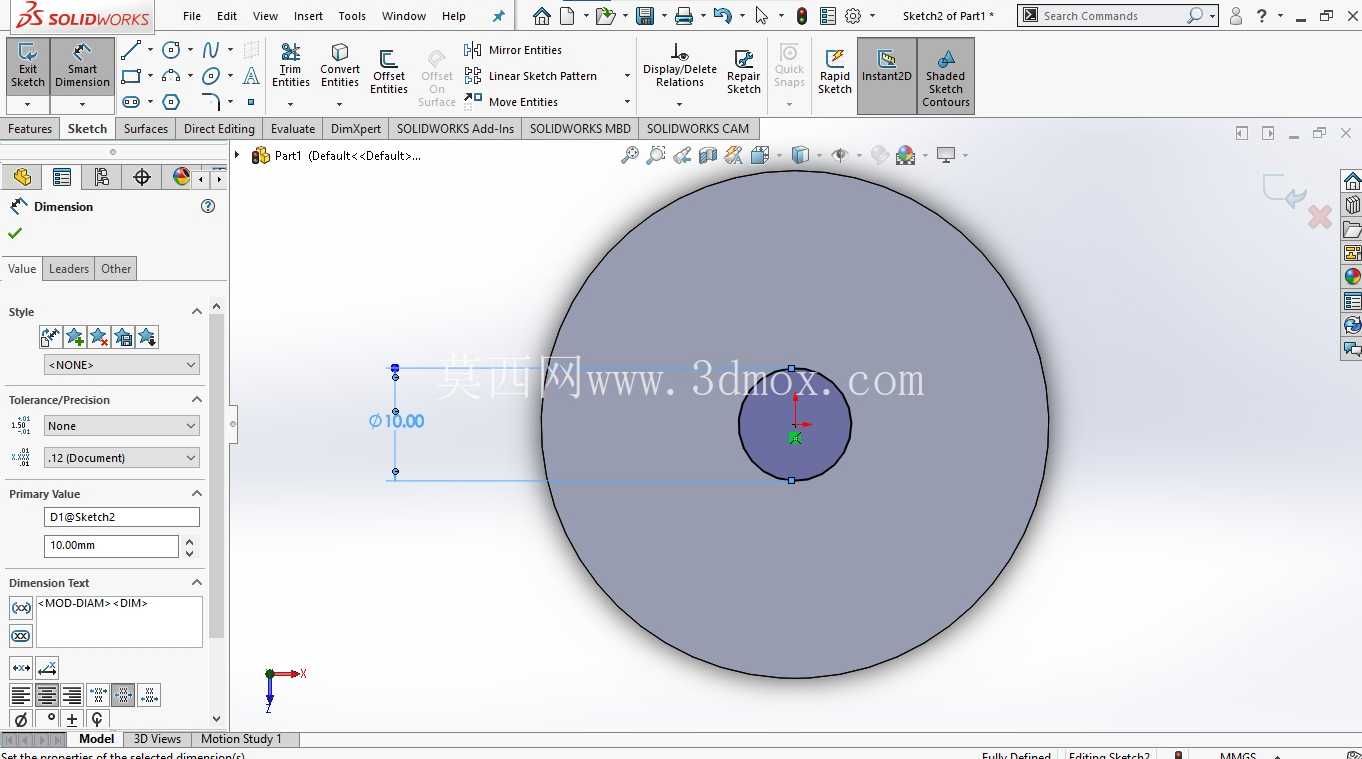Click the Exit Sketch icon

click(28, 66)
